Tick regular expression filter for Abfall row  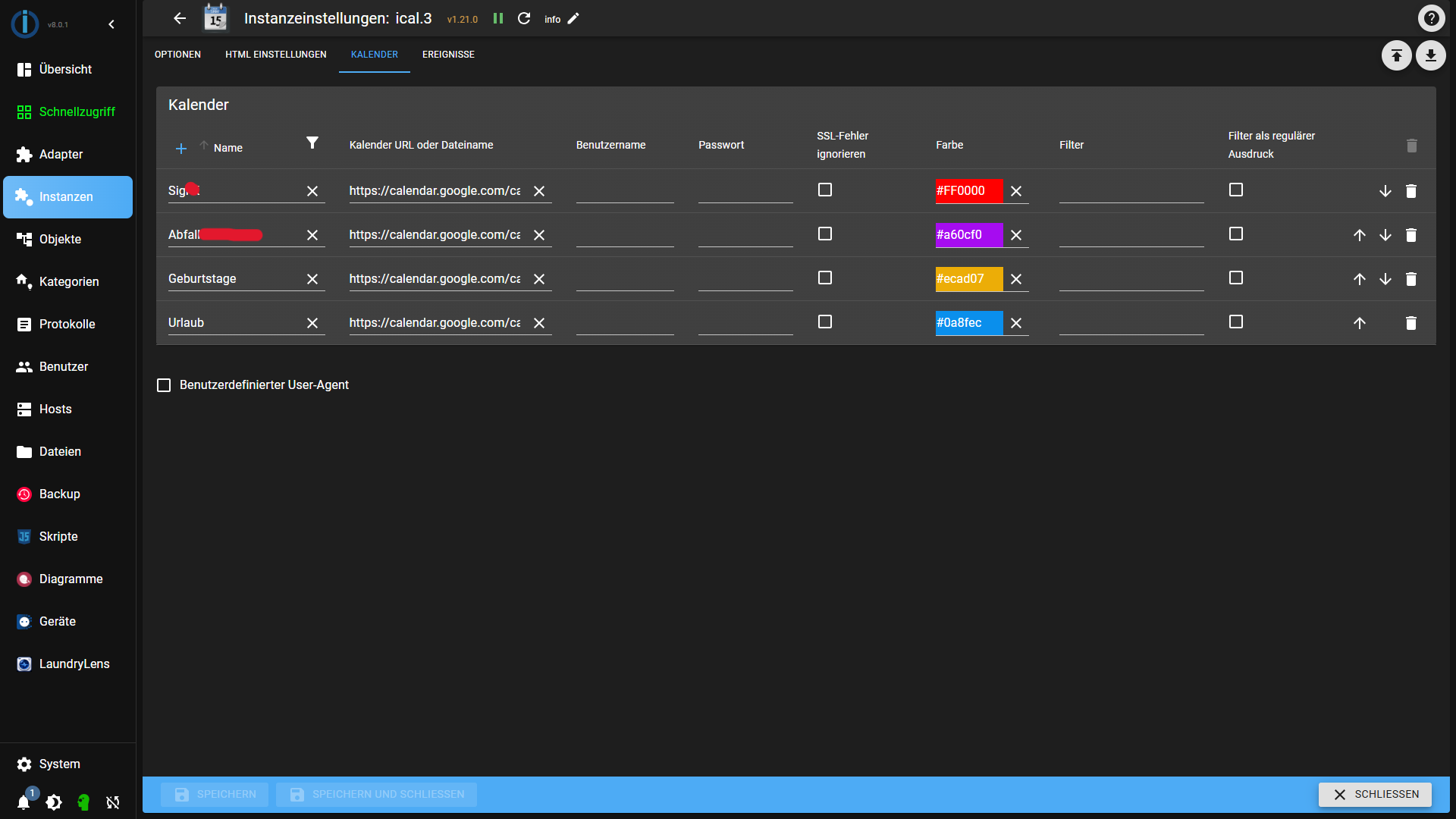[x=1236, y=234]
